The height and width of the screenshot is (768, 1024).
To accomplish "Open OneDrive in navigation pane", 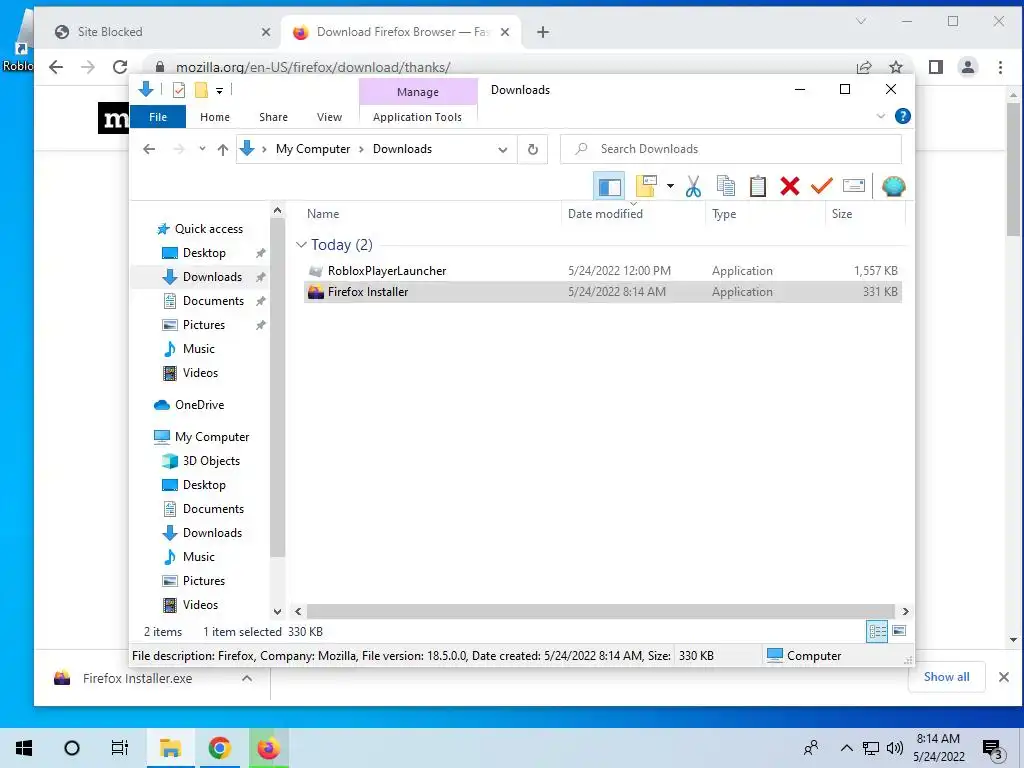I will [199, 405].
